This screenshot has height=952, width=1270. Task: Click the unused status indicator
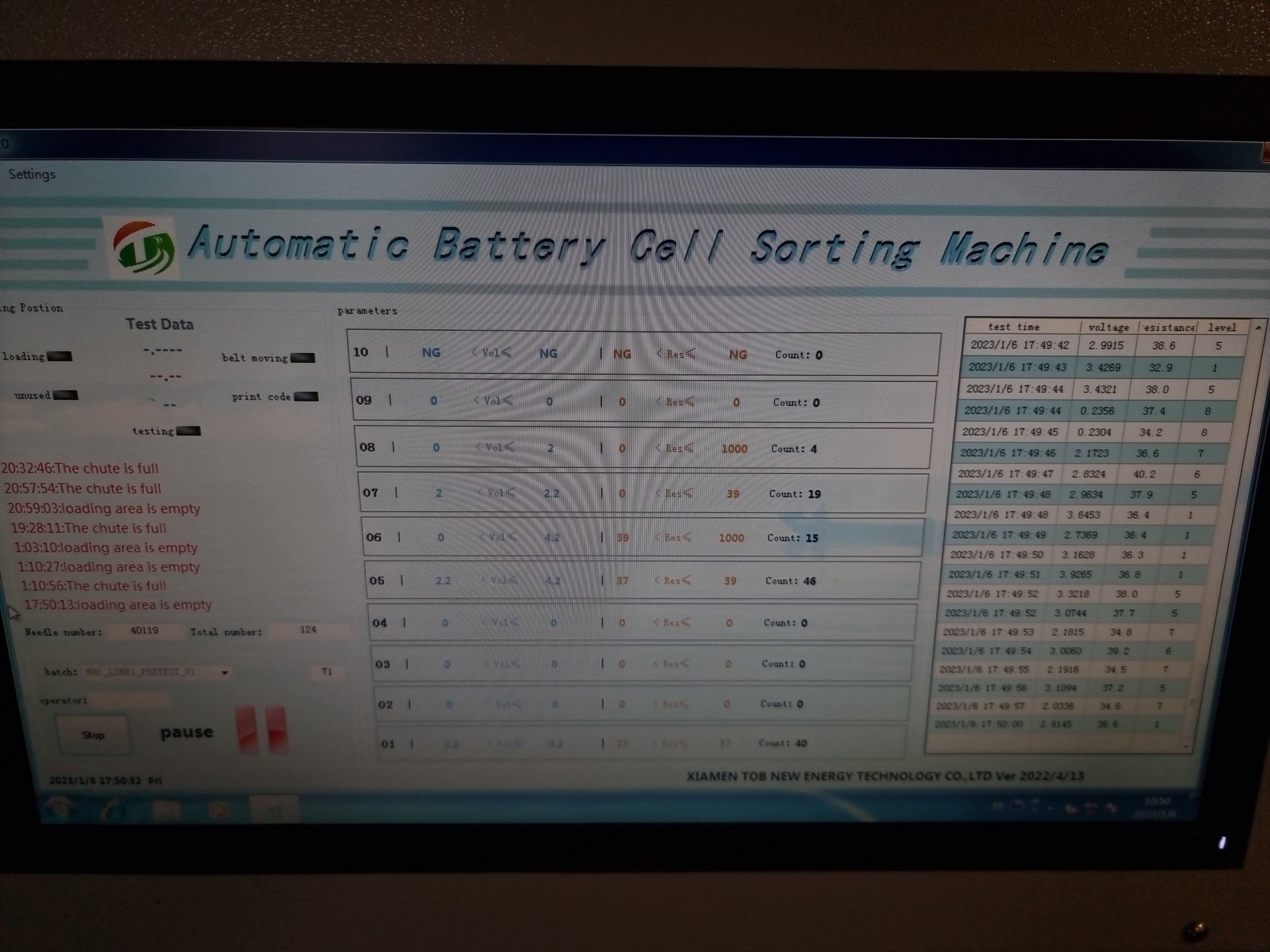[65, 395]
